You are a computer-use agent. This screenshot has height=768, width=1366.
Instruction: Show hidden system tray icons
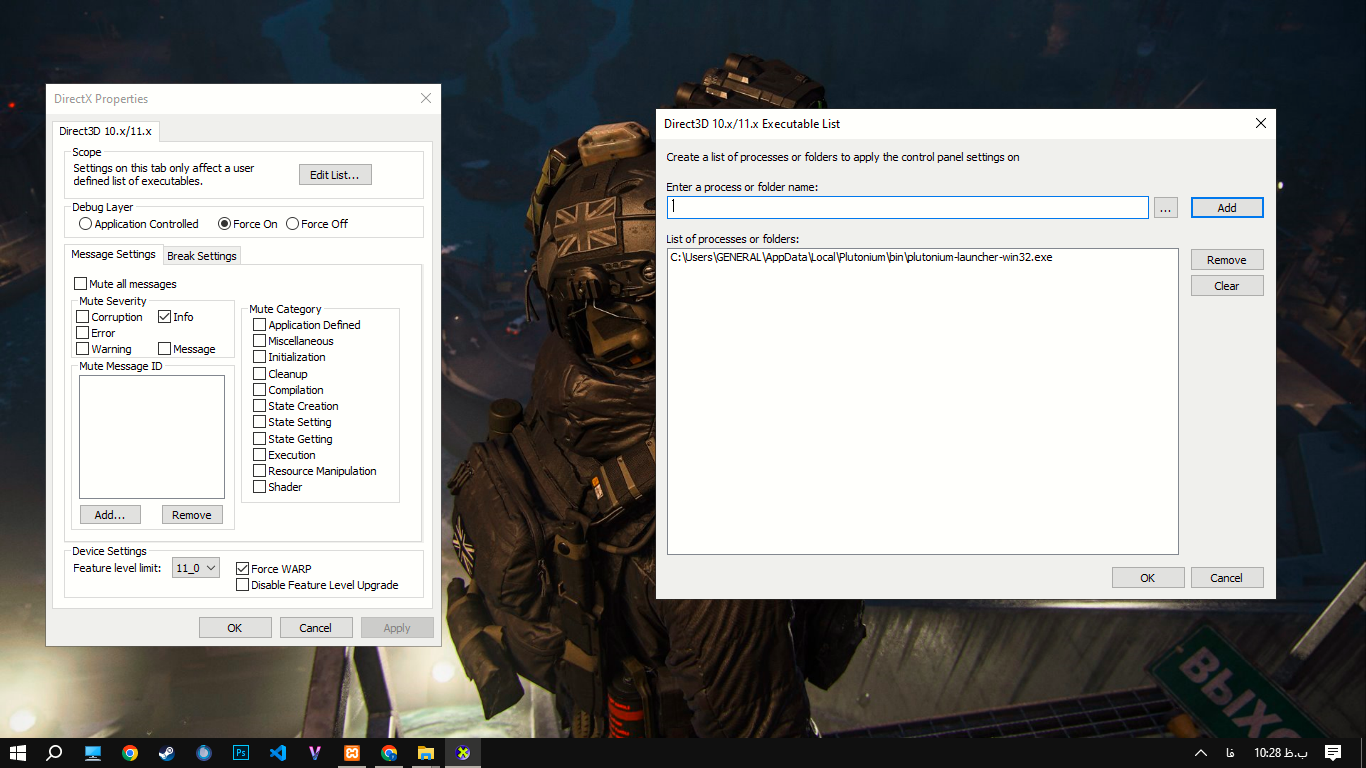click(x=1201, y=753)
